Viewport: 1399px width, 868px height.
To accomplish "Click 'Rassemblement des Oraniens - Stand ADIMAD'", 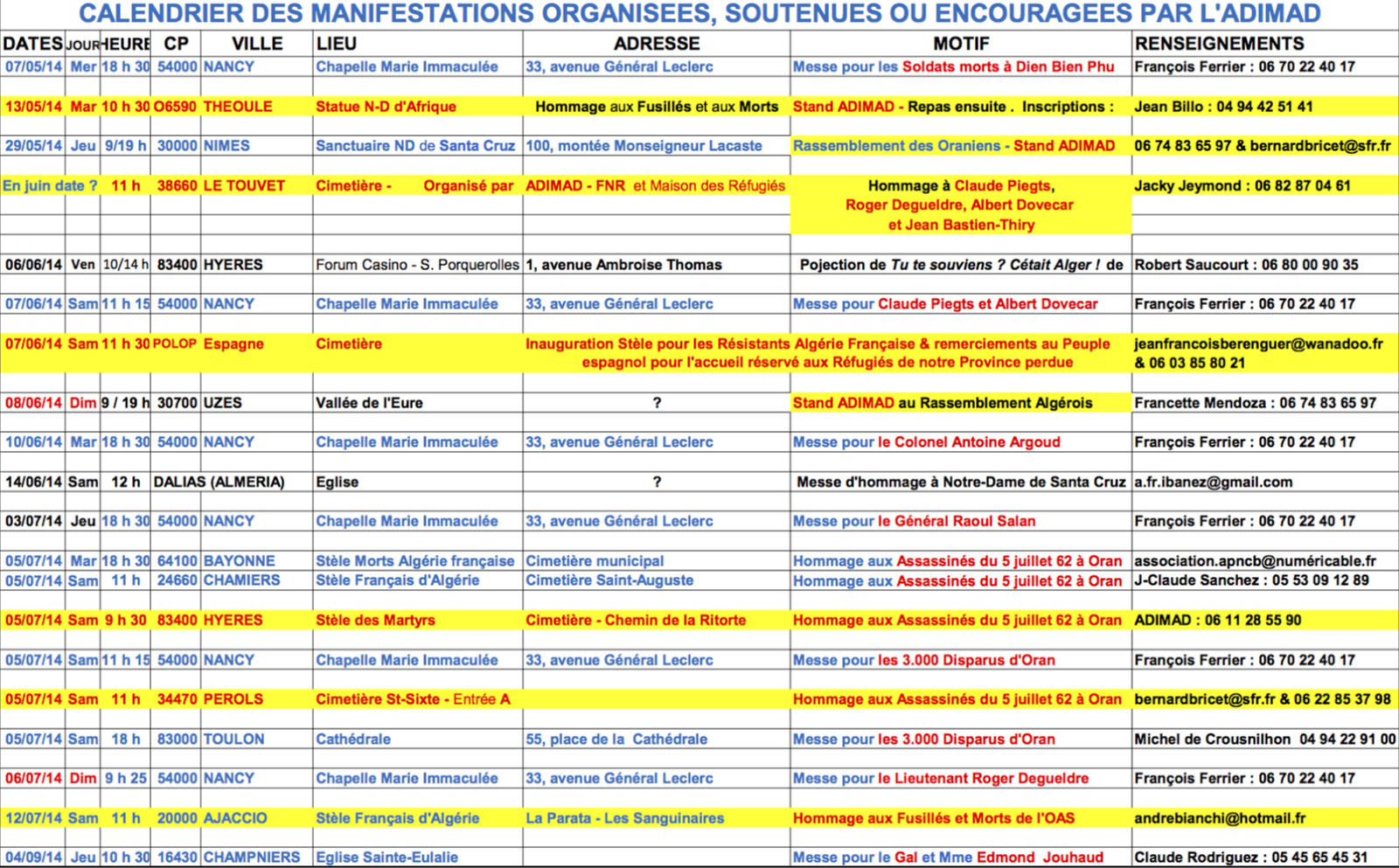I will [x=954, y=146].
